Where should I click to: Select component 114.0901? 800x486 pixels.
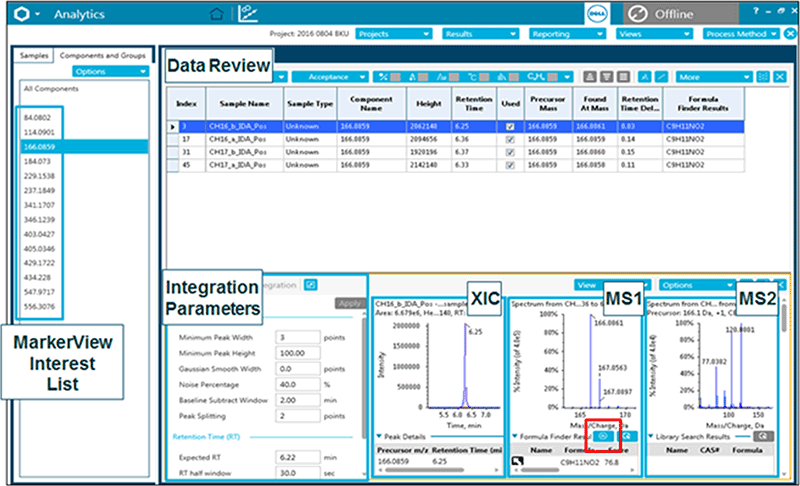(x=39, y=132)
